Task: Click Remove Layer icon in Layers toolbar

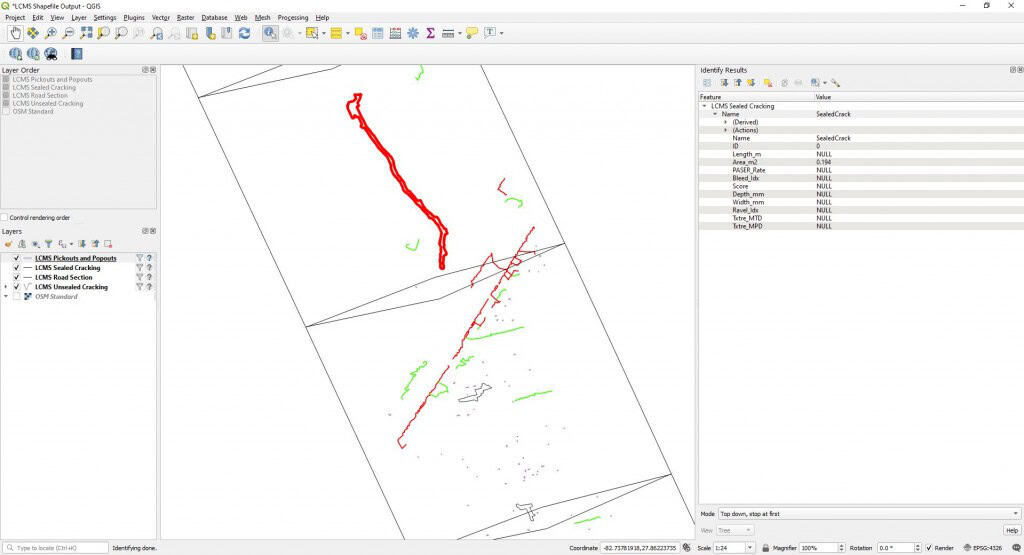Action: pyautogui.click(x=108, y=244)
